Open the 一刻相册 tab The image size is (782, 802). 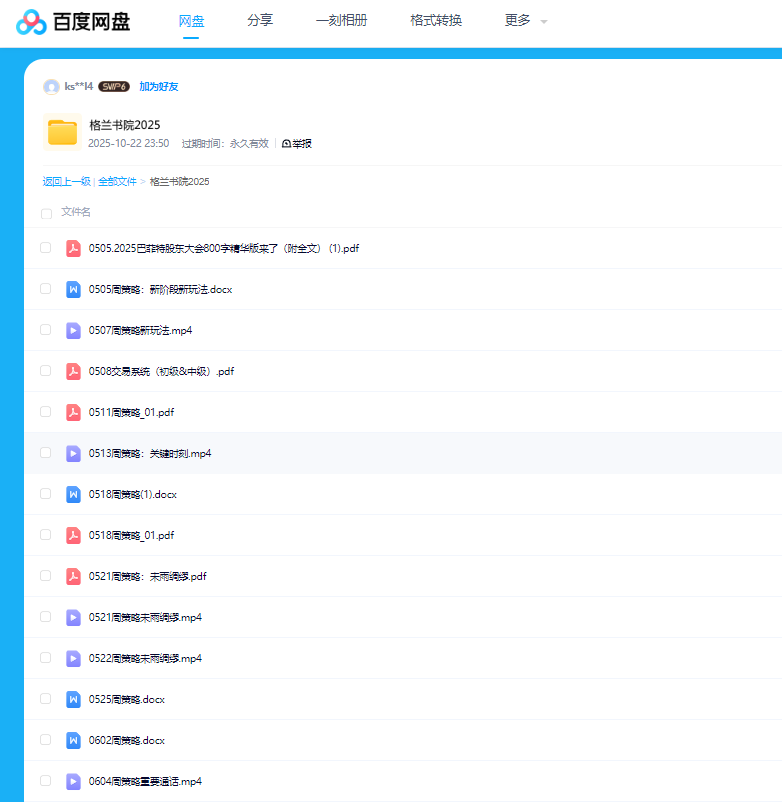342,20
